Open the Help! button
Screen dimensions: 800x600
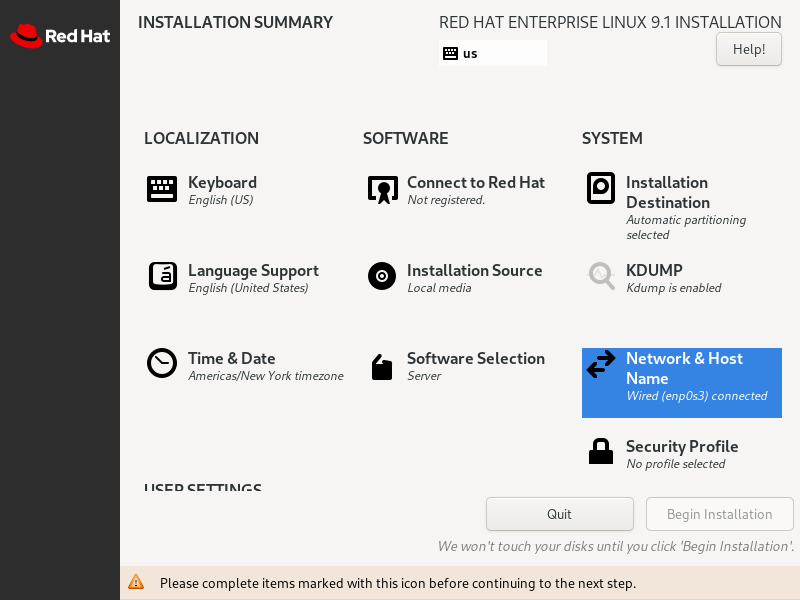coord(748,49)
